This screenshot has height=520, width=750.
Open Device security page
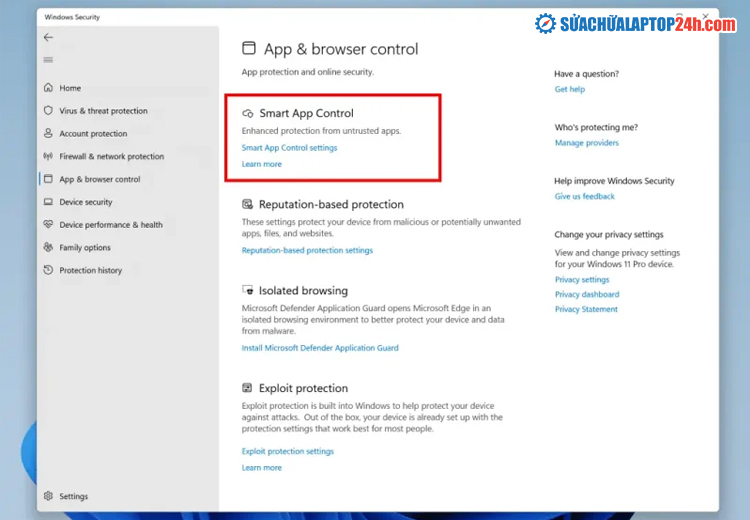coord(86,202)
